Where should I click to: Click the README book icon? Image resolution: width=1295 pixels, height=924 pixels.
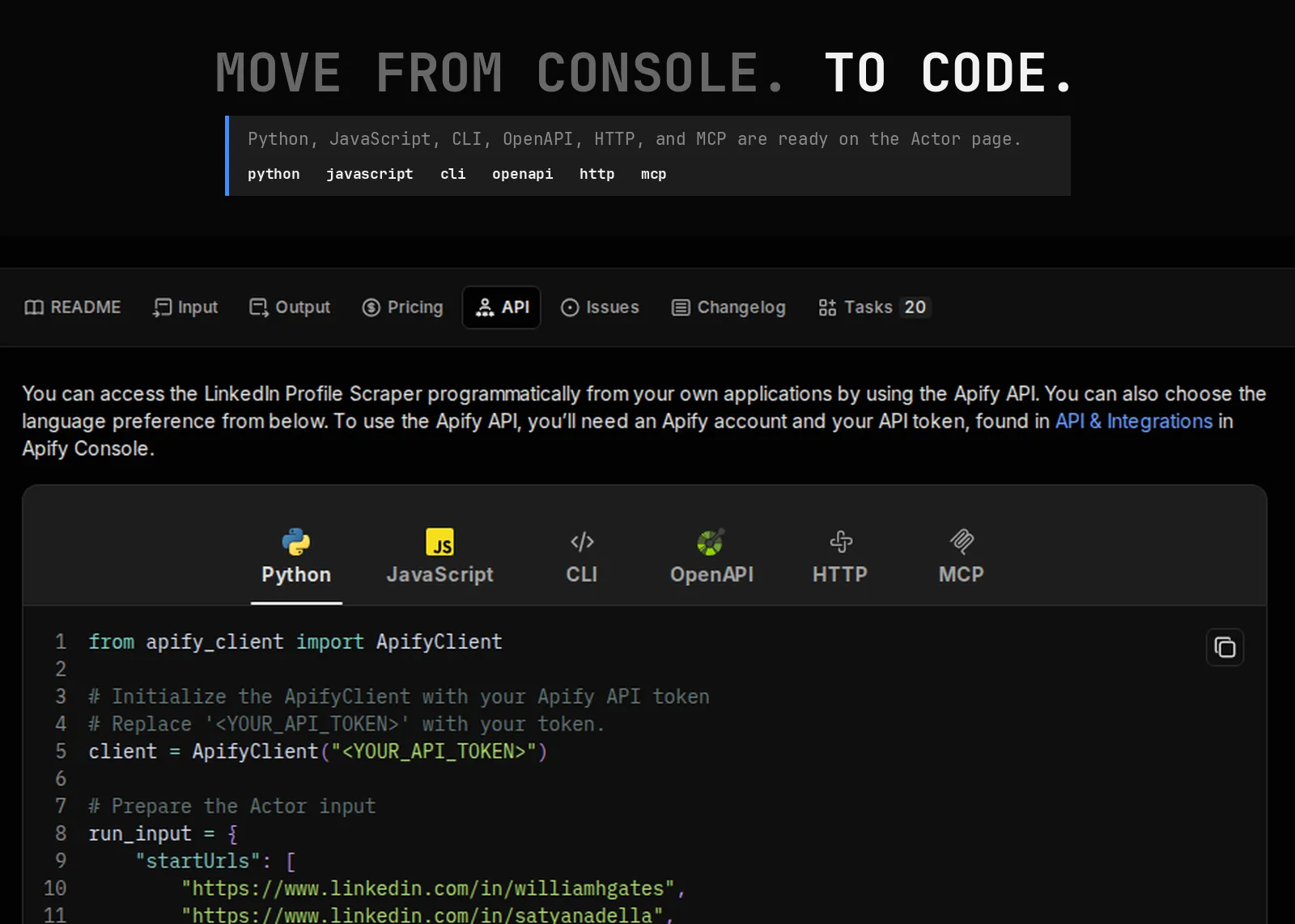point(34,307)
